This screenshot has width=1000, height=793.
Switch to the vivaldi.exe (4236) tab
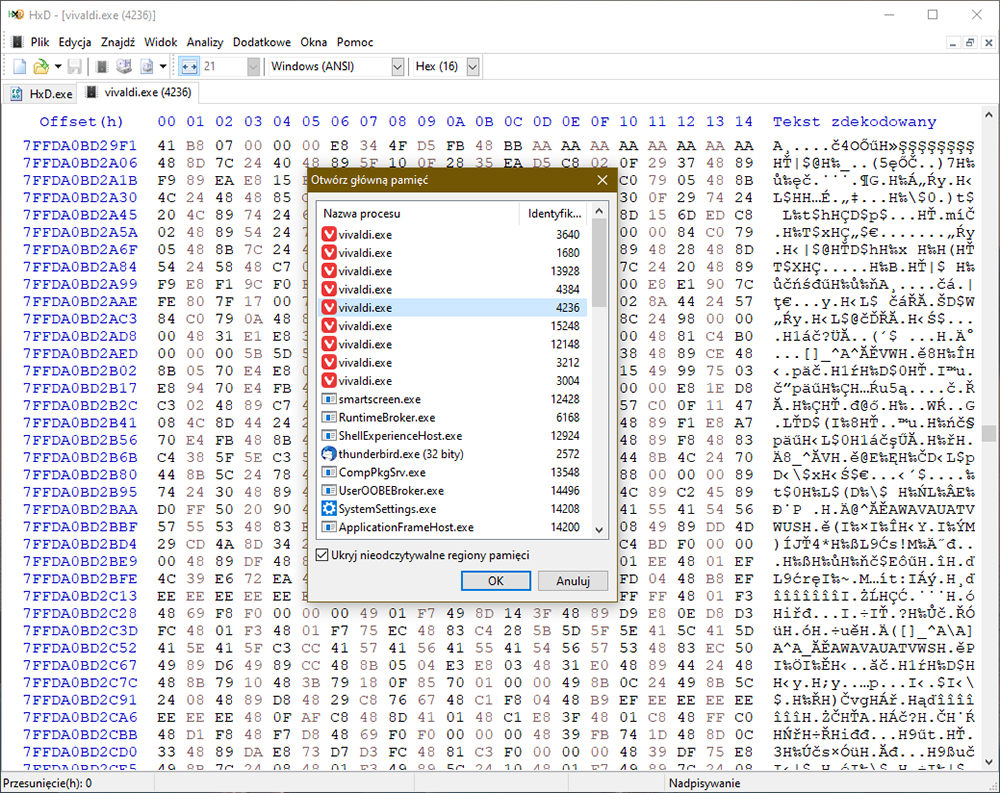(138, 93)
